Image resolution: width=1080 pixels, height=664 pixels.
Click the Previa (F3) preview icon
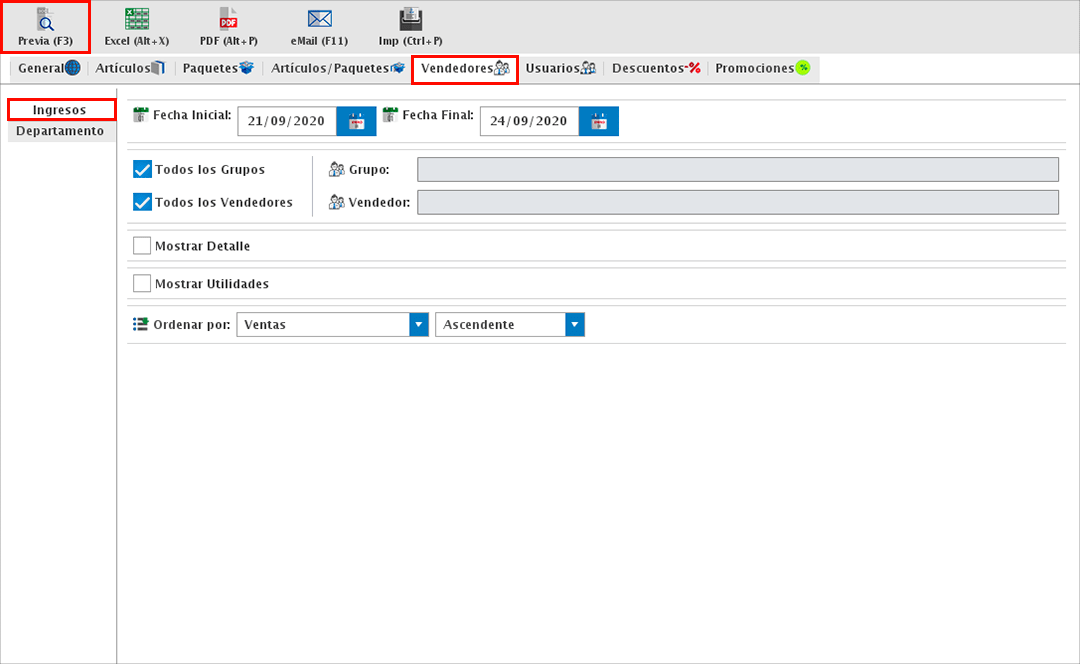45,20
